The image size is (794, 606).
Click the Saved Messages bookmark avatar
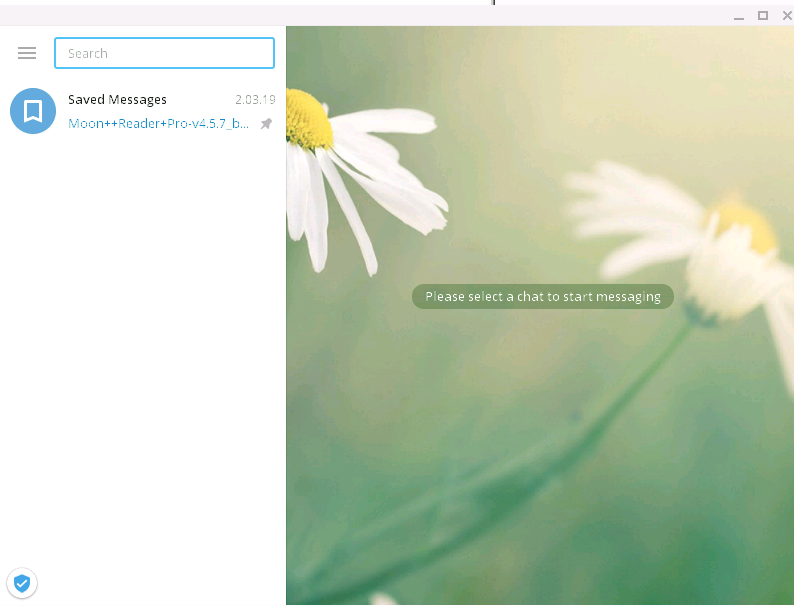32,111
